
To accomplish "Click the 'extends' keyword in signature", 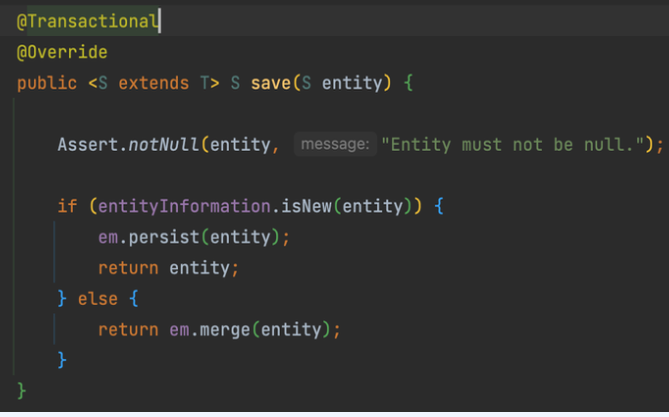I will point(154,83).
